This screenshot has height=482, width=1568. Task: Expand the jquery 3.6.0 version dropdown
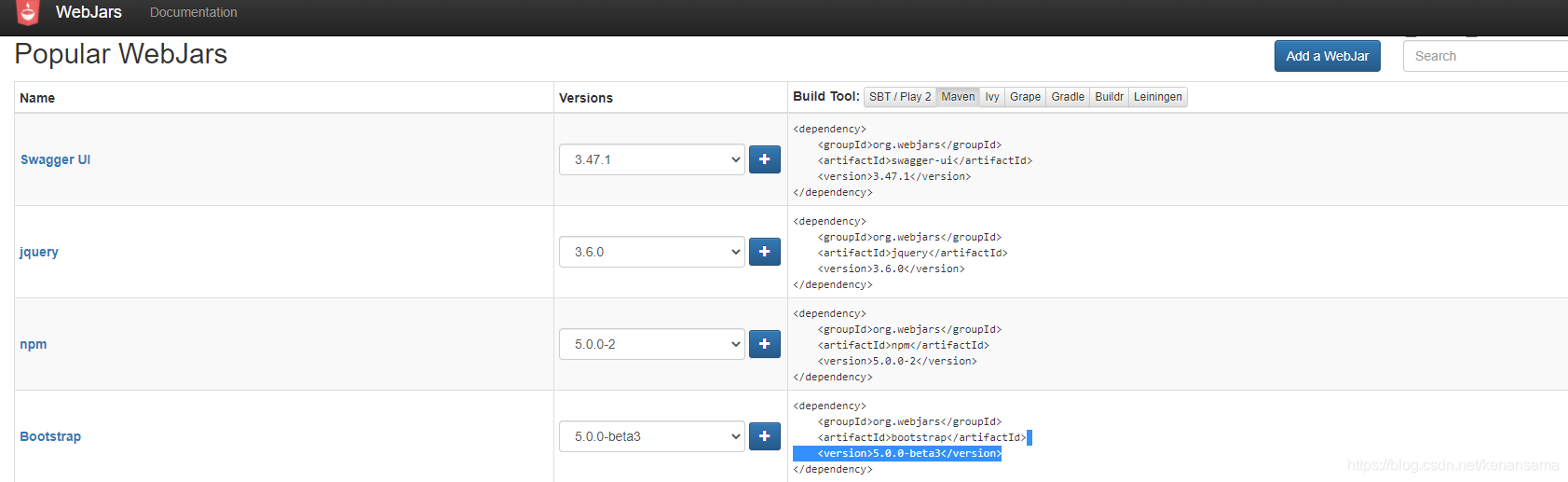pyautogui.click(x=652, y=252)
